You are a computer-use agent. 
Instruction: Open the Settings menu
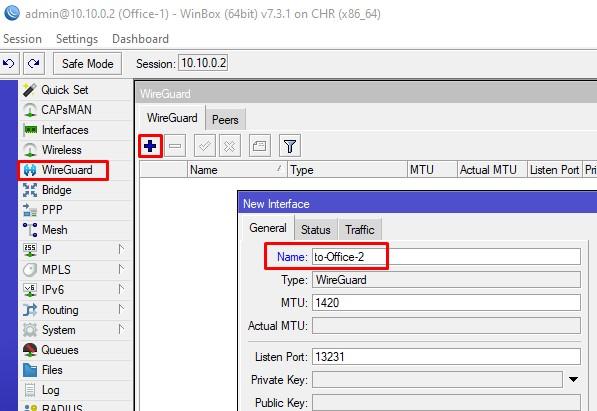pos(77,39)
